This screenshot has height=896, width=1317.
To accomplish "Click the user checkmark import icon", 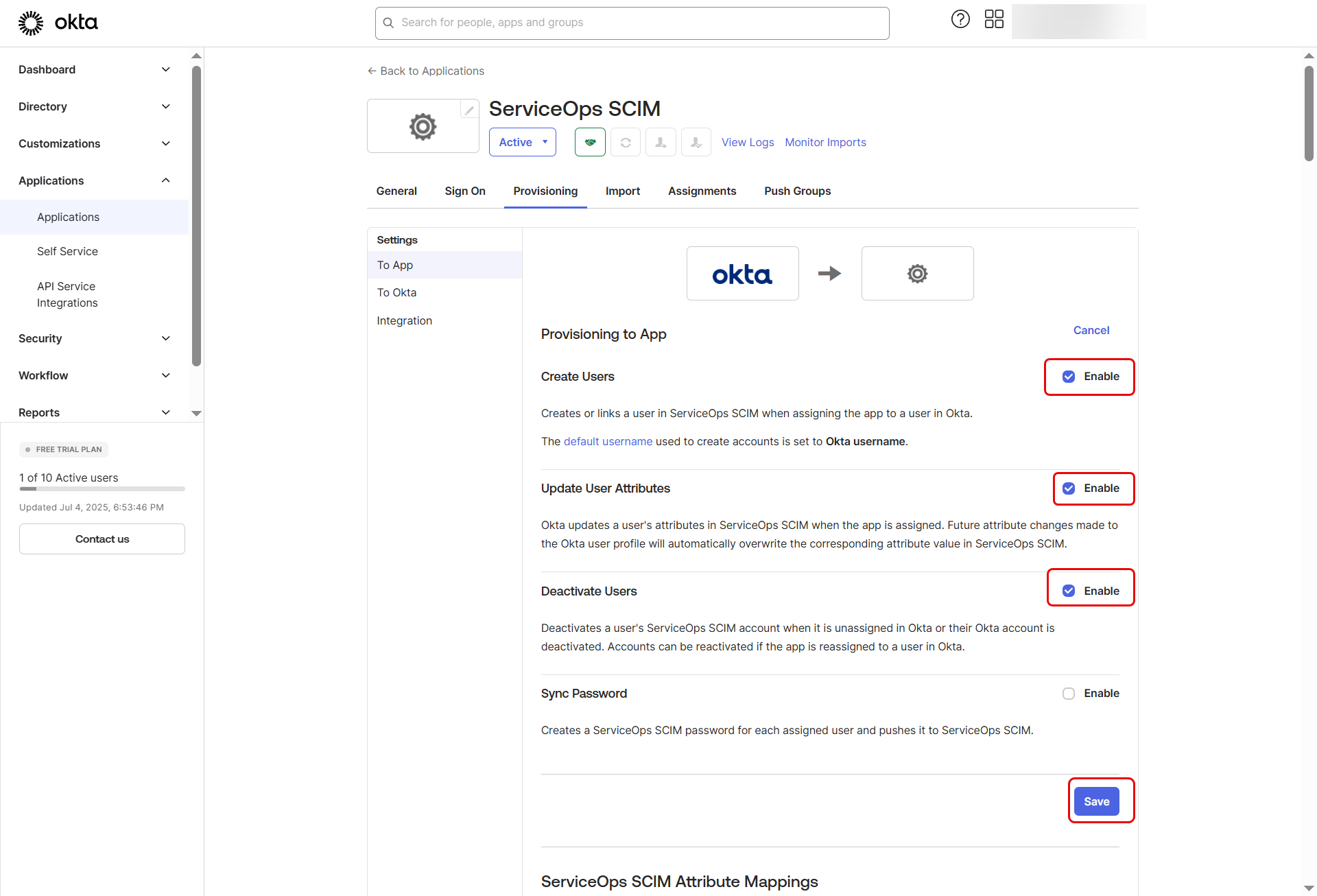I will (696, 142).
